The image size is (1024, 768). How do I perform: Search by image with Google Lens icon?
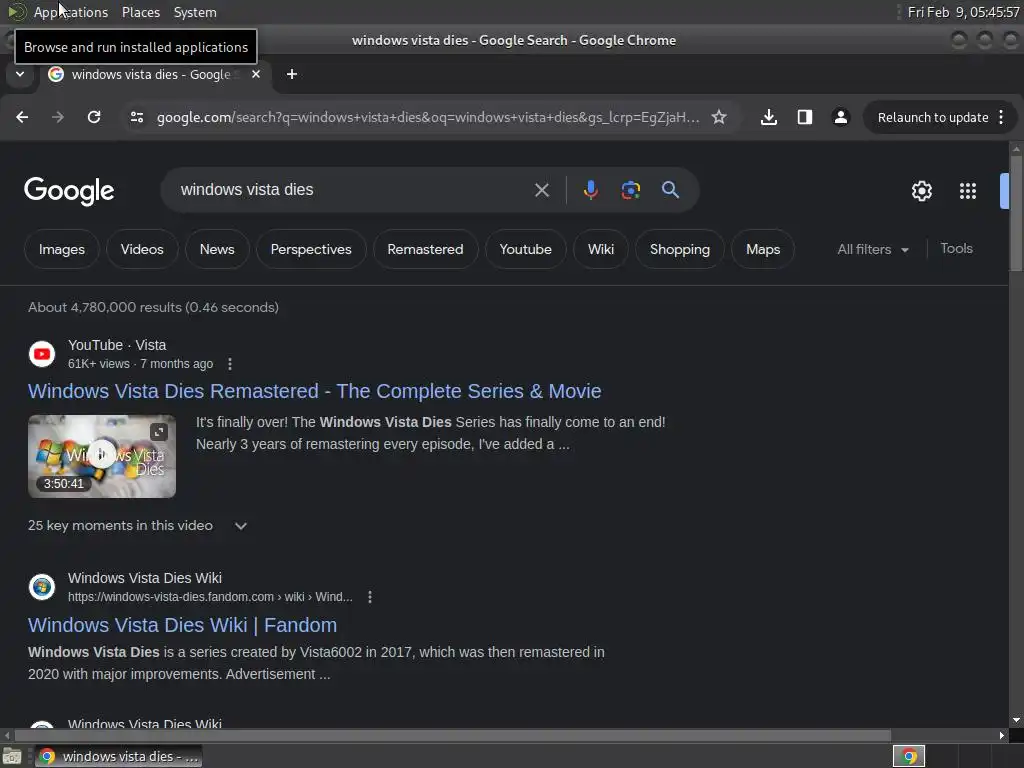coord(631,190)
